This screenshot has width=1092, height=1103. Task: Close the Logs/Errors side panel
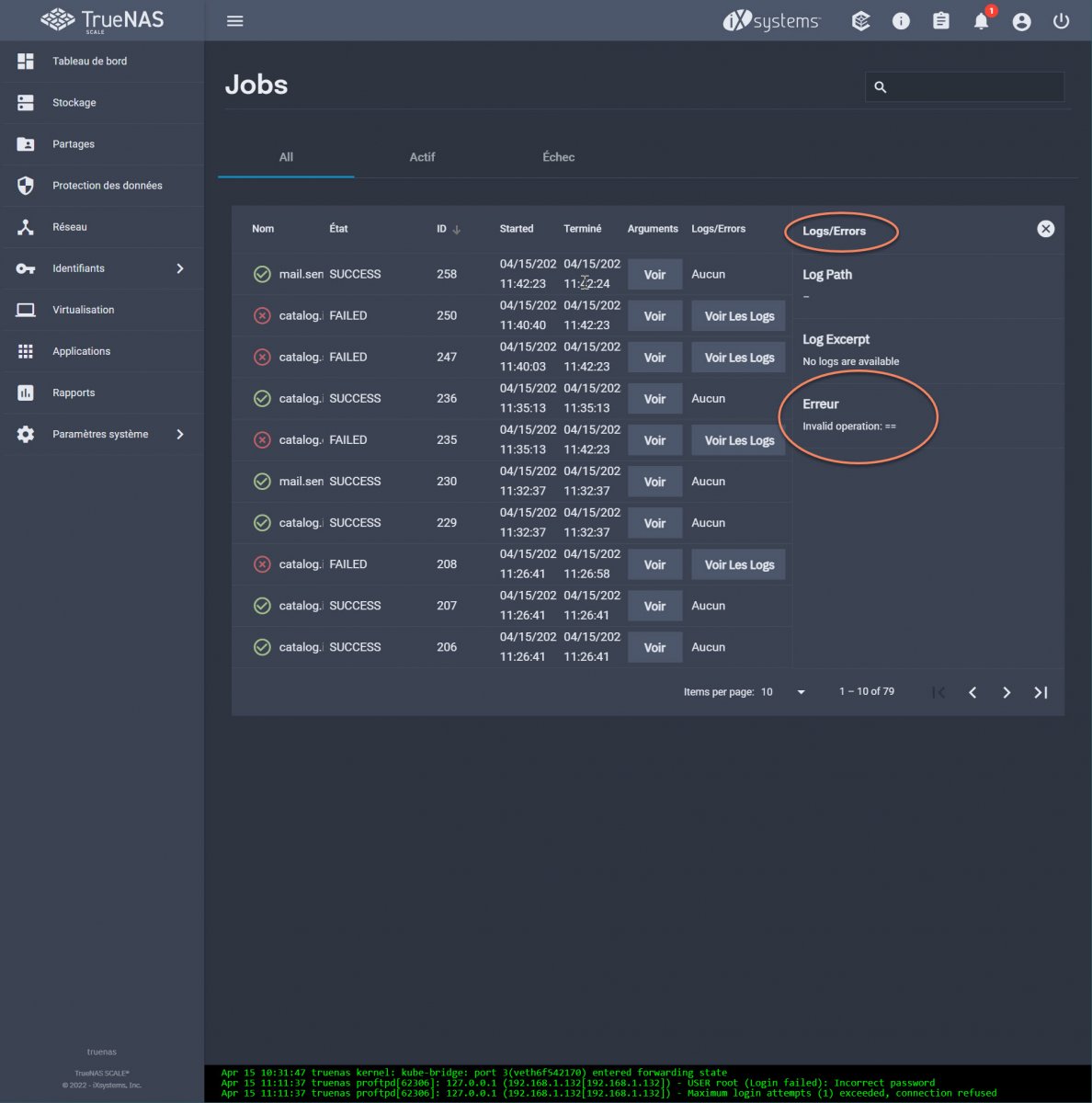(x=1046, y=229)
